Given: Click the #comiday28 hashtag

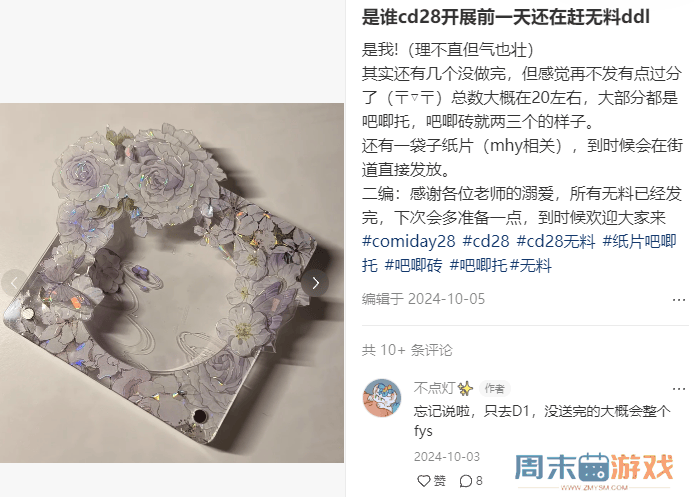Looking at the screenshot, I should point(409,241).
